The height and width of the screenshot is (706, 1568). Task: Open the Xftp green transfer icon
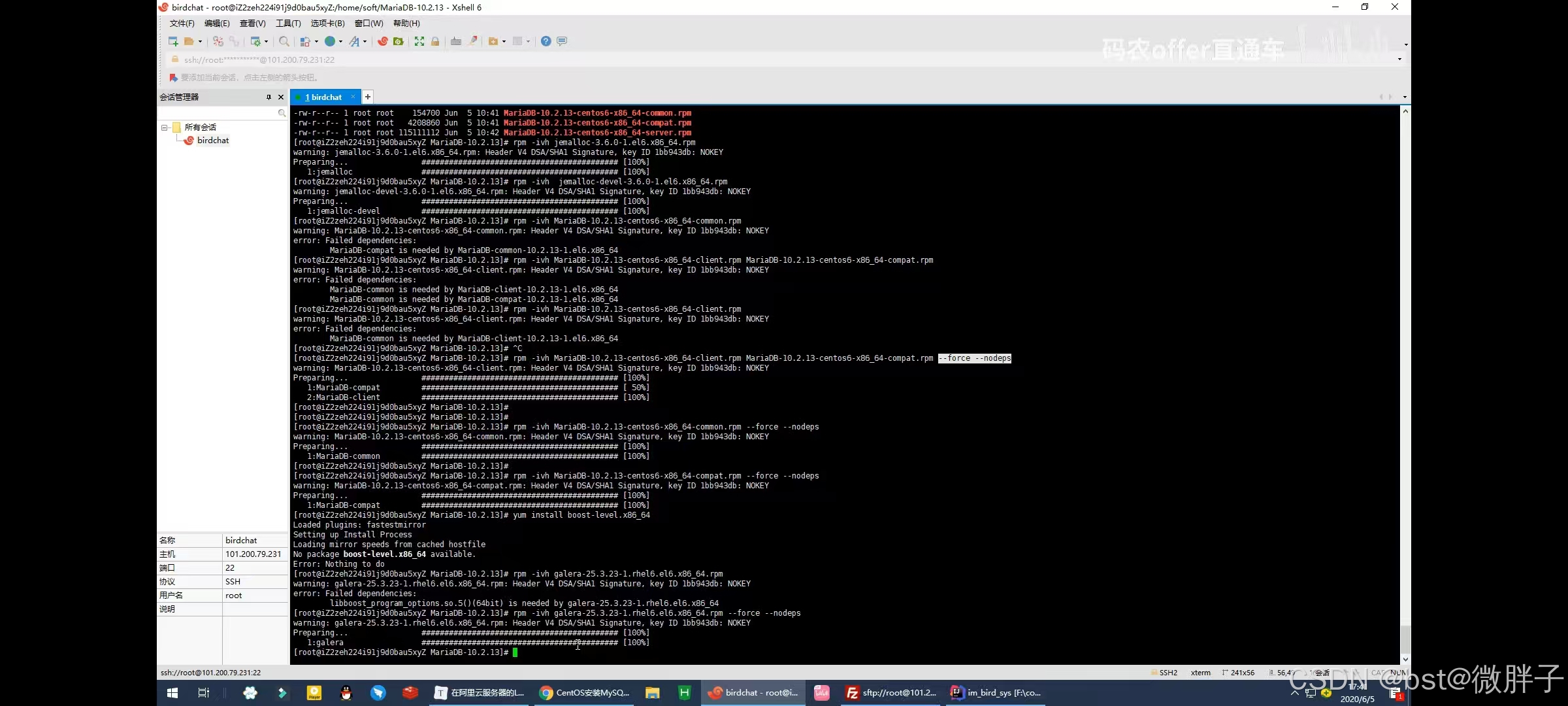click(399, 41)
